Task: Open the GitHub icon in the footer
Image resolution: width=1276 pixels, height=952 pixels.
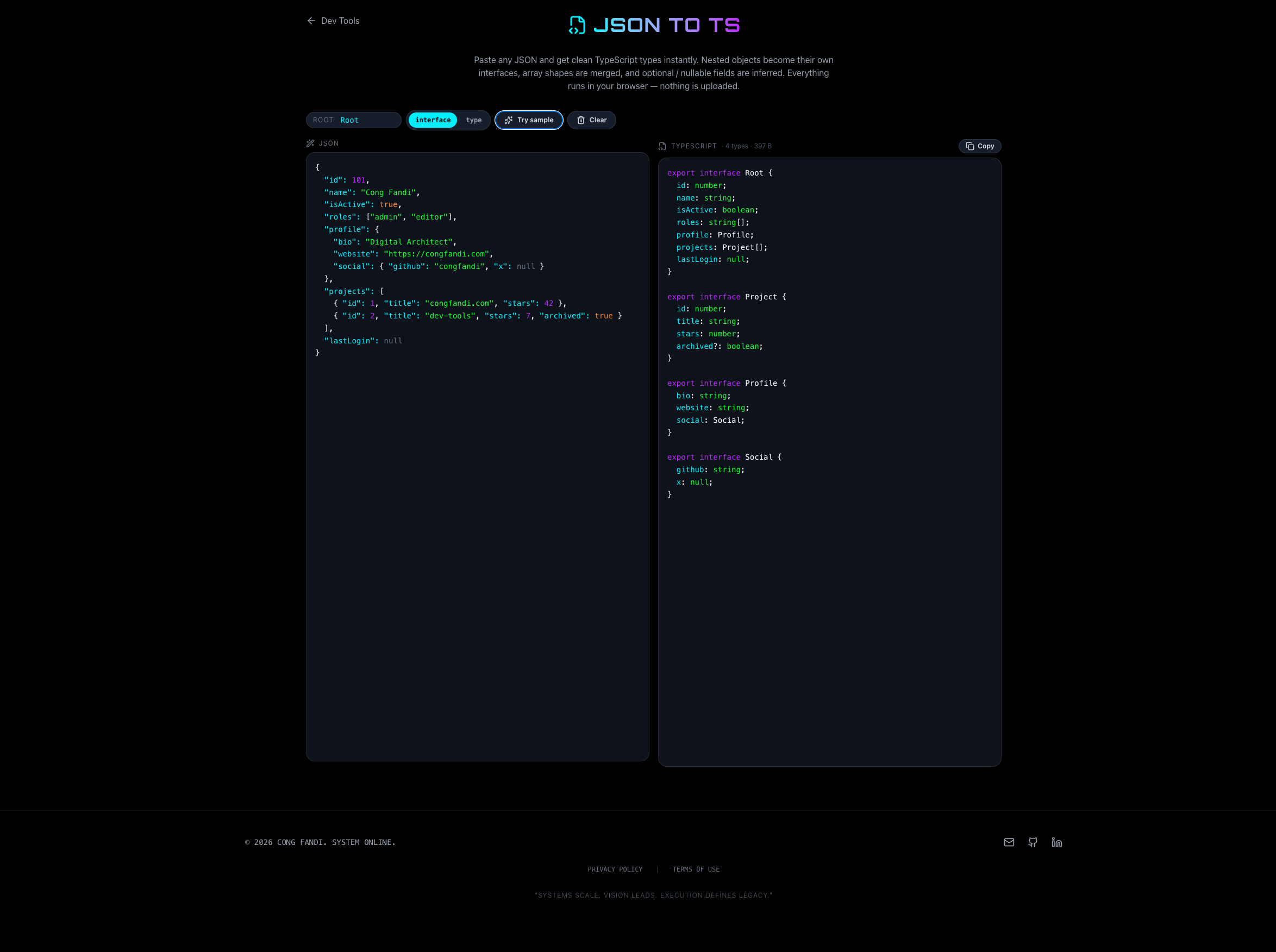Action: pyautogui.click(x=1032, y=842)
